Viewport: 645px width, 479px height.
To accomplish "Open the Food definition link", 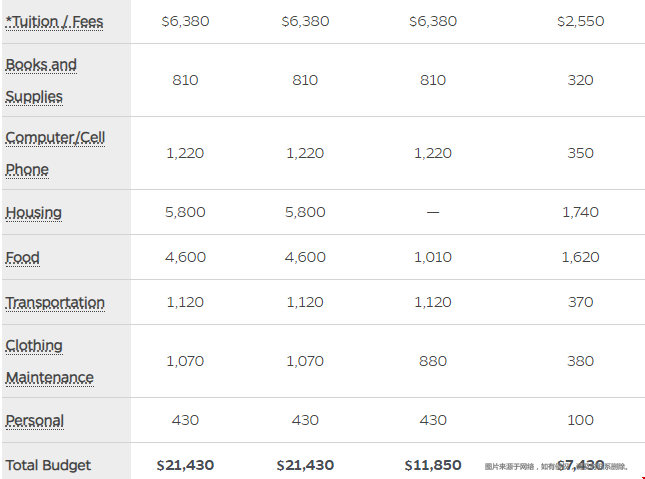I will tap(22, 258).
